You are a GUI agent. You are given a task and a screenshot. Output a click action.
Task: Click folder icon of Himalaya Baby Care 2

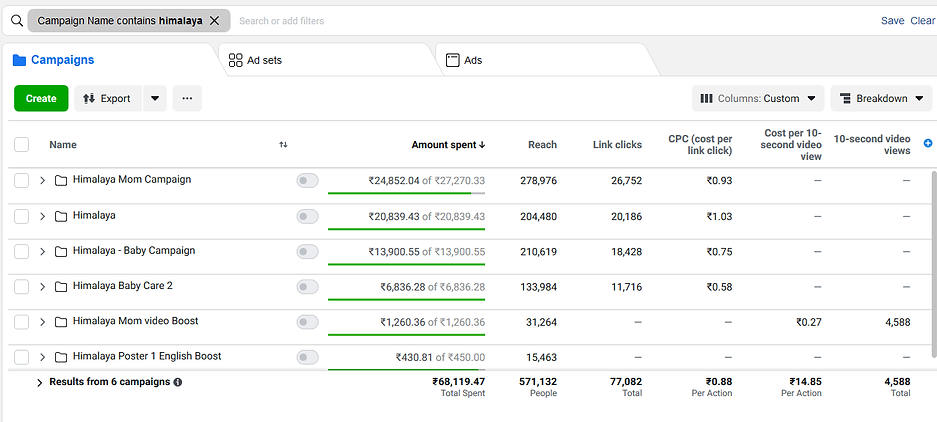coord(61,287)
